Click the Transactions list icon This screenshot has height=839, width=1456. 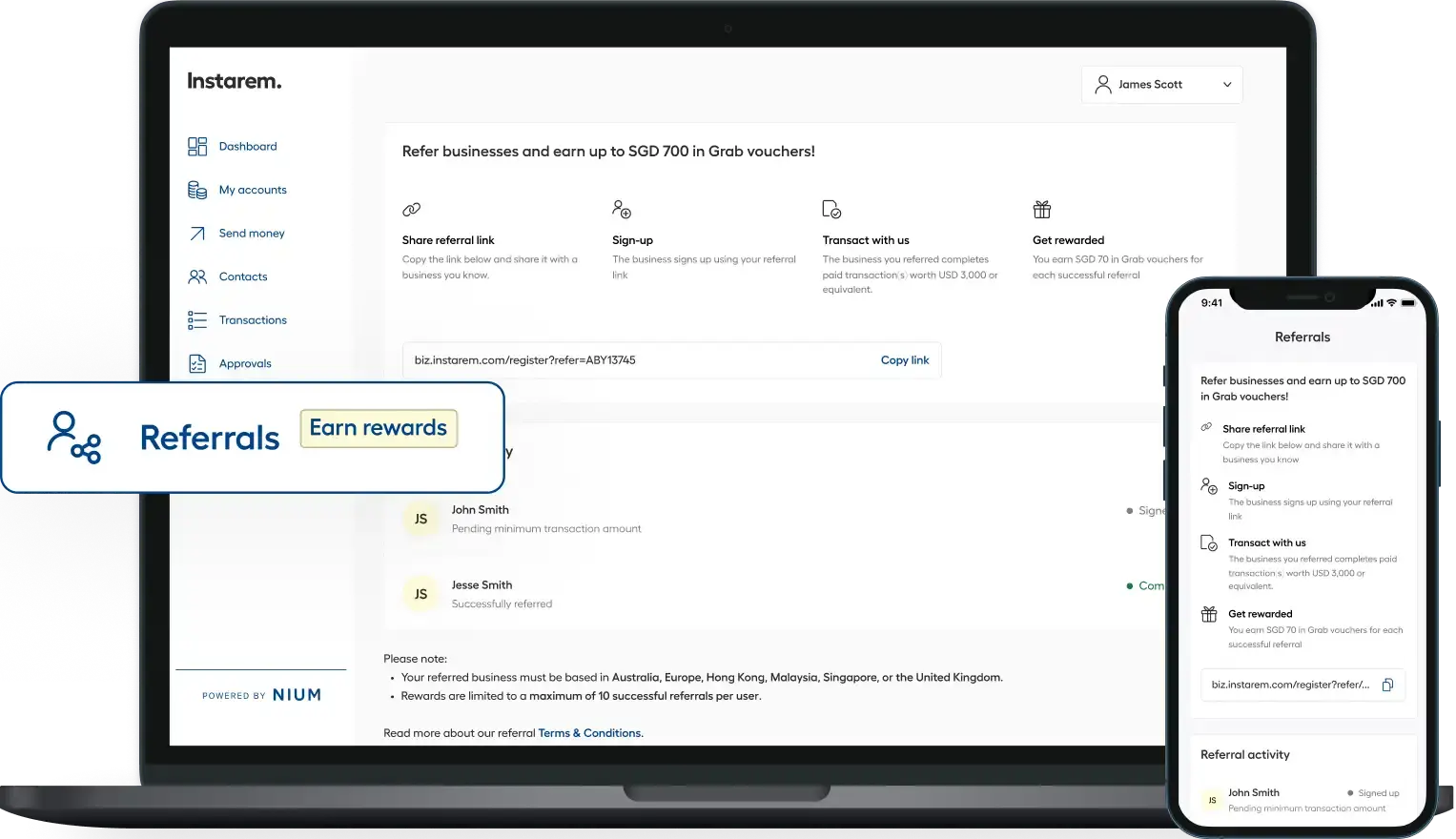pos(197,320)
